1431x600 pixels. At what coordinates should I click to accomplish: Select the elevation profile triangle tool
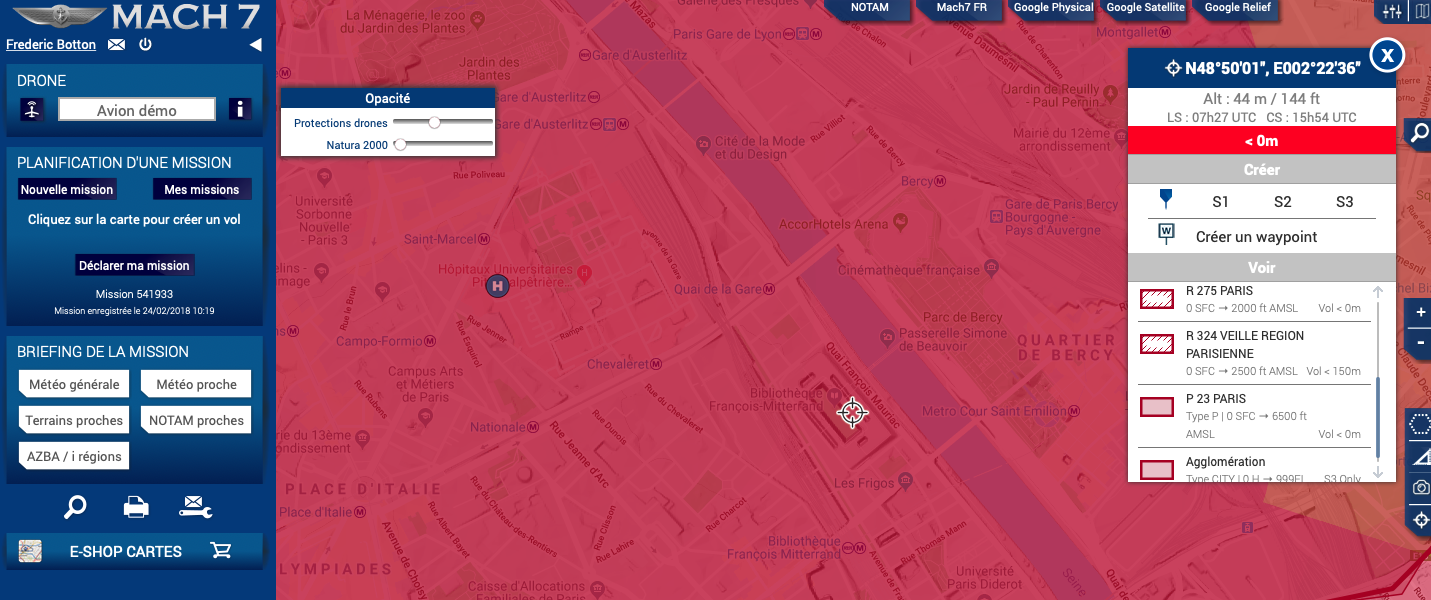click(x=1420, y=456)
